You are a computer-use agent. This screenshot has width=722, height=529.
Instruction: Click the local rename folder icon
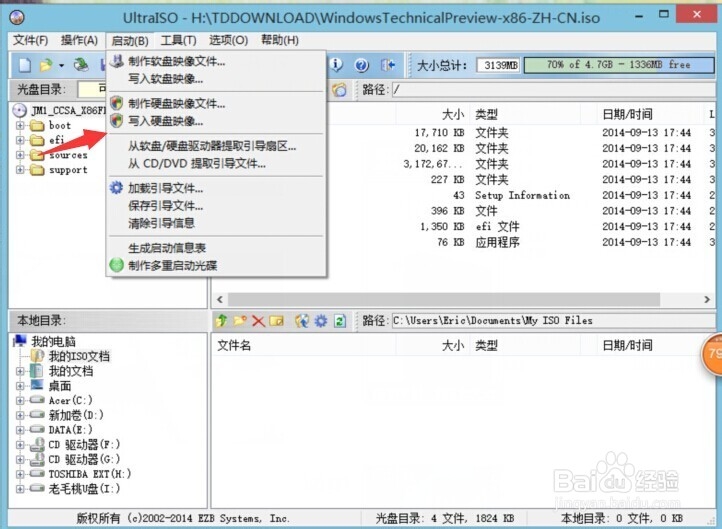(x=277, y=320)
